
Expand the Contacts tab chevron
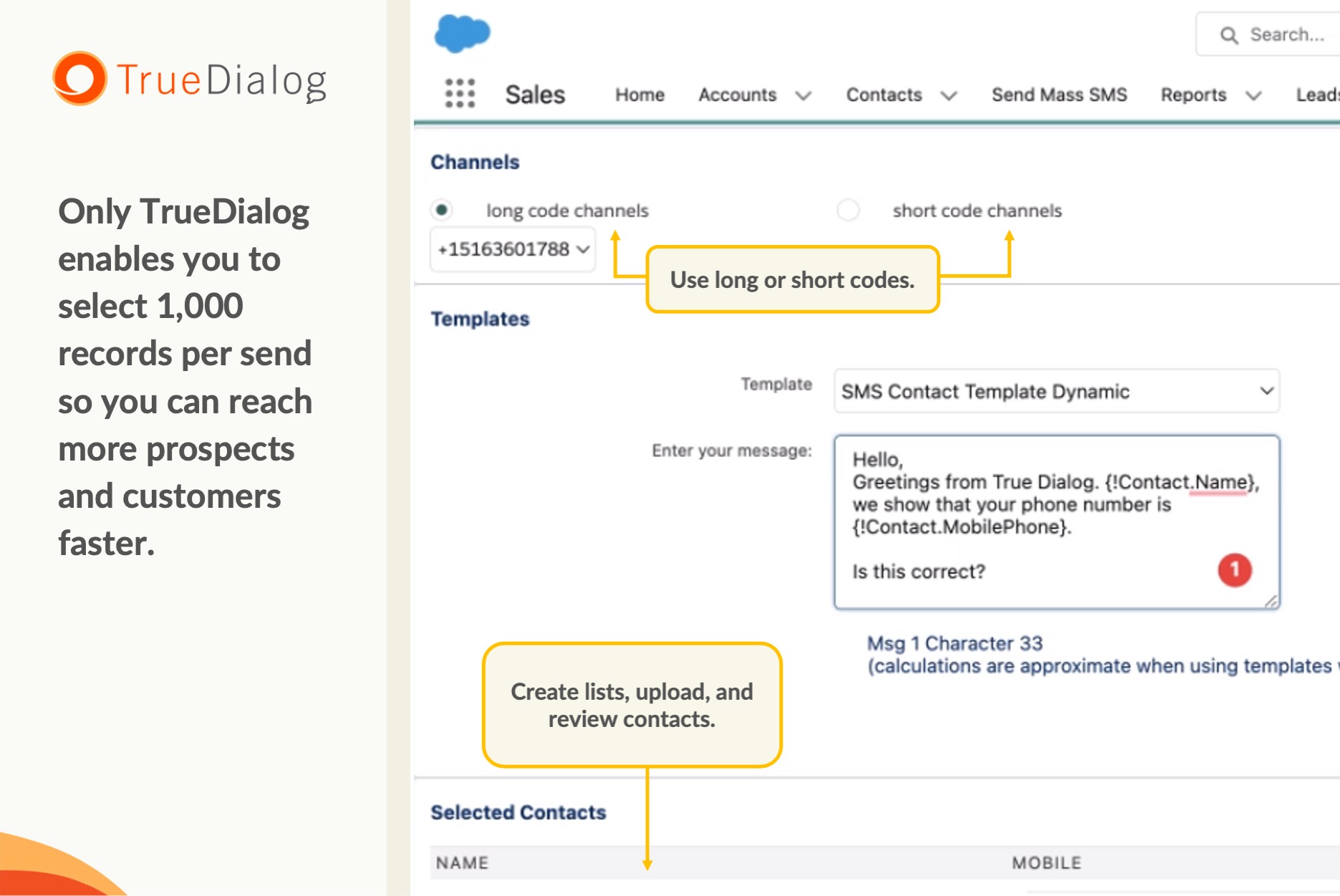point(949,95)
